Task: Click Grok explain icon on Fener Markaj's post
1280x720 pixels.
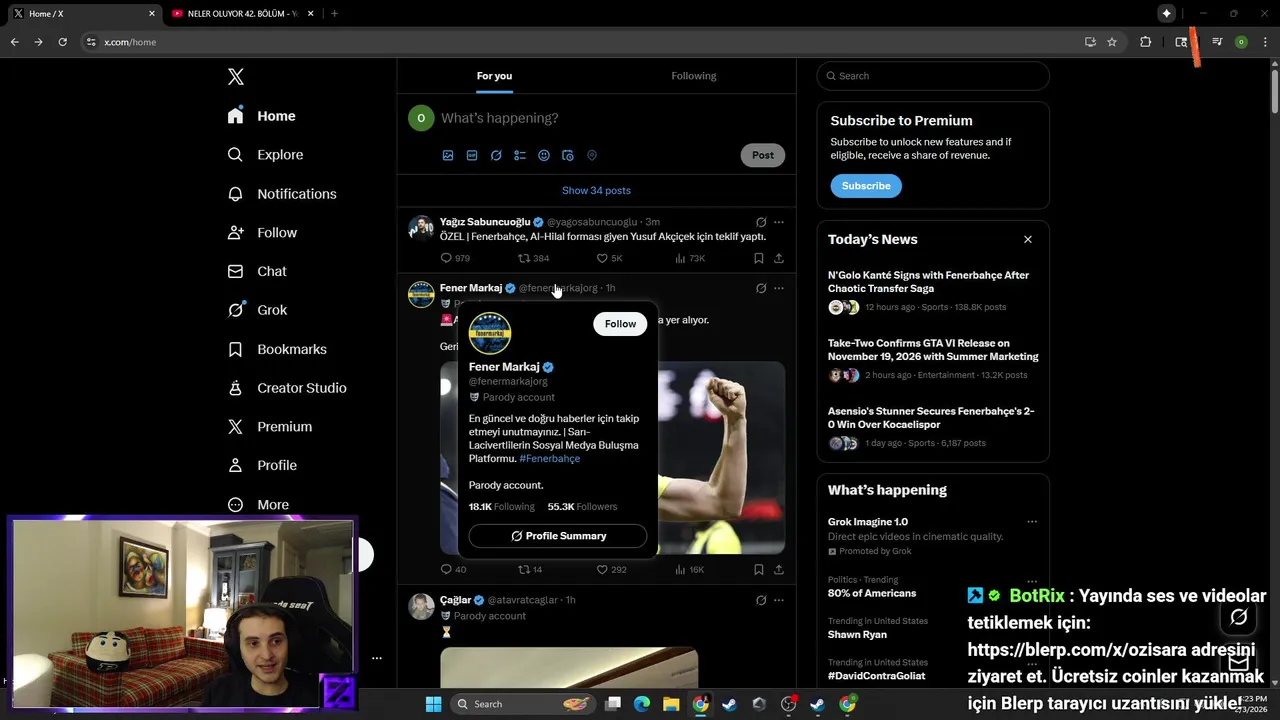Action: point(761,288)
